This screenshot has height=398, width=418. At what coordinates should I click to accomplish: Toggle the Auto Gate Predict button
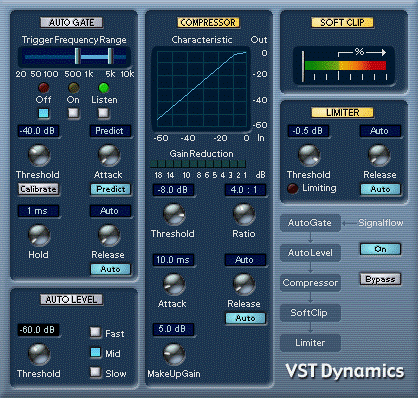click(x=111, y=189)
